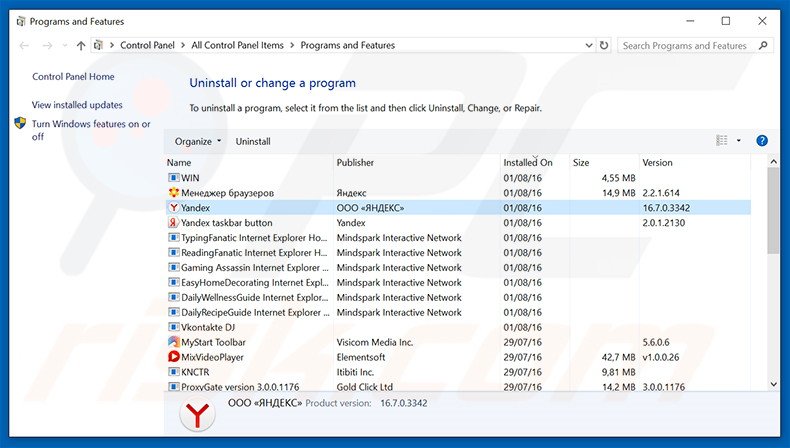Click size 14,9 MB cell
Viewport: 790px width, 448px height.
point(619,193)
